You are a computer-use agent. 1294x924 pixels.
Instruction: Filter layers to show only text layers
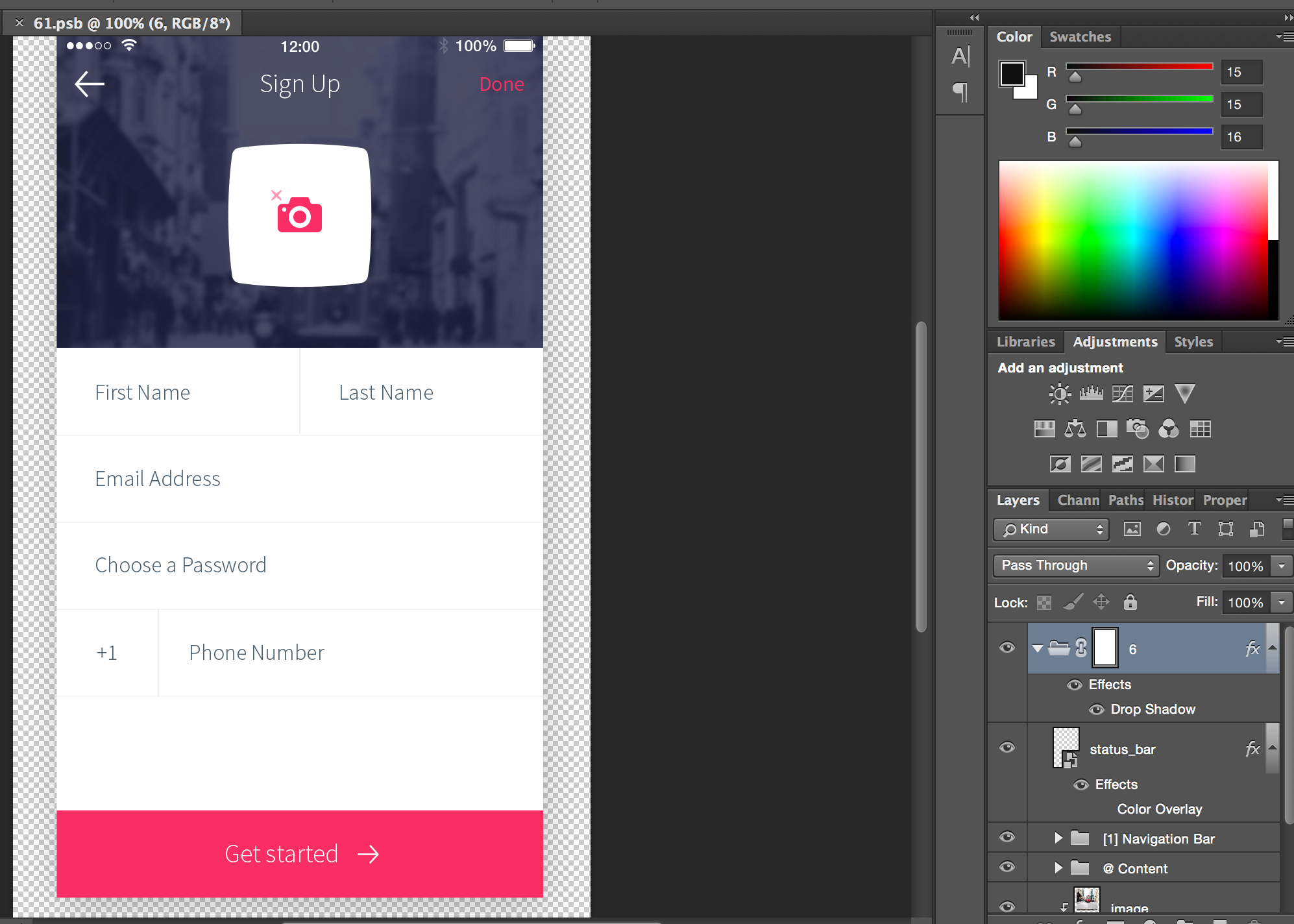(x=1194, y=529)
